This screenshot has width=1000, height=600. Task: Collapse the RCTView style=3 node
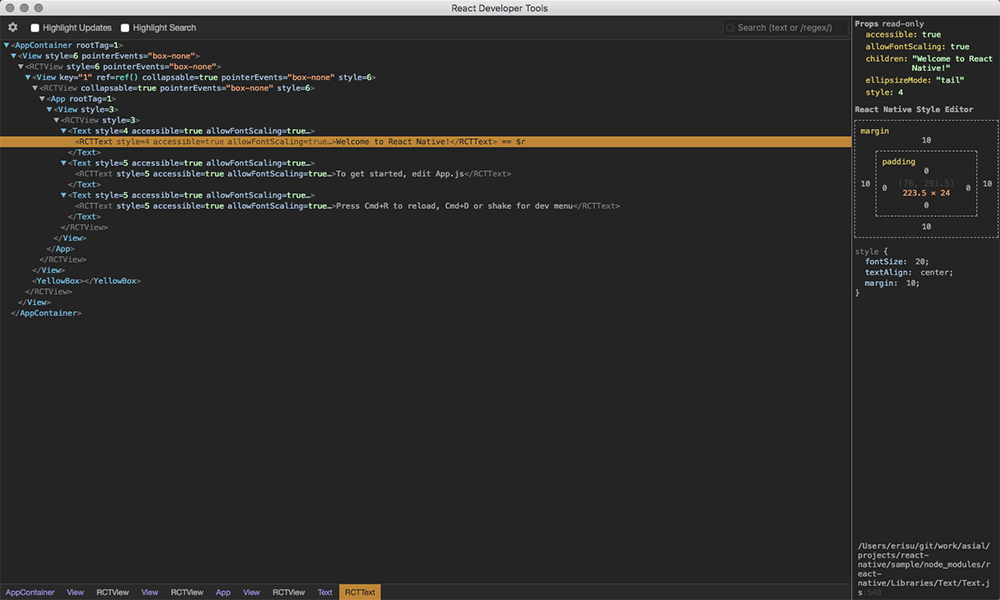pos(56,120)
